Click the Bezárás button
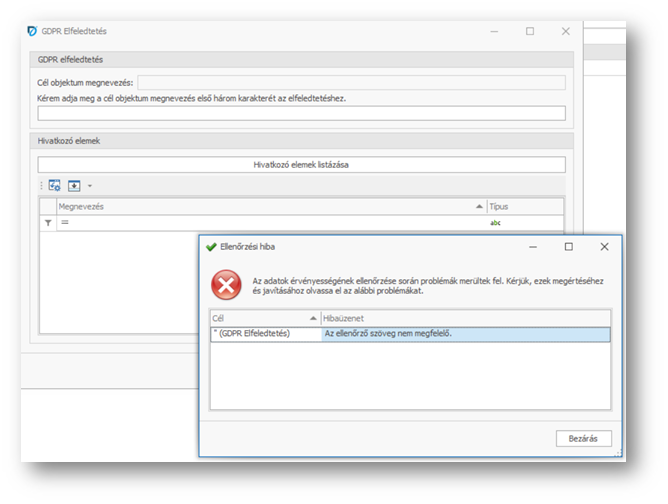668x504 pixels. pyautogui.click(x=583, y=438)
